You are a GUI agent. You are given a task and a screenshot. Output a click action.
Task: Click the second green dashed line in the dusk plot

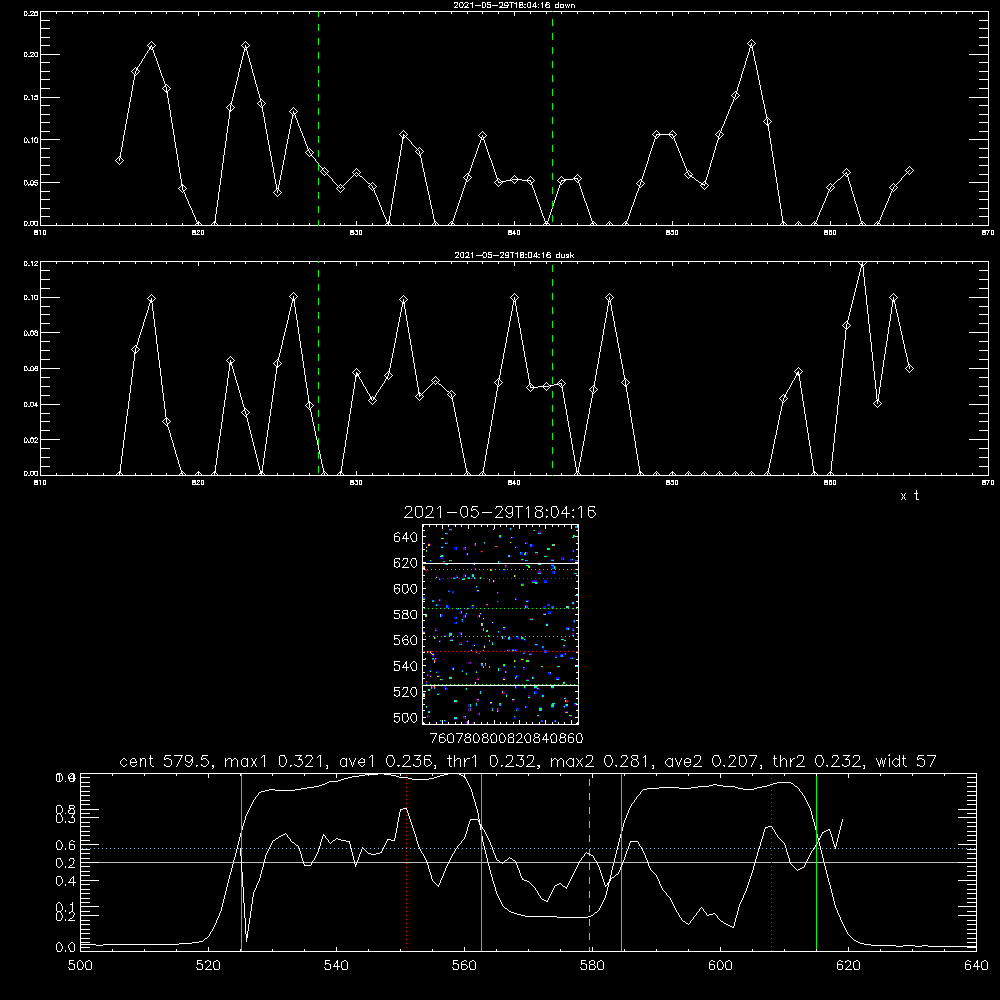point(552,368)
